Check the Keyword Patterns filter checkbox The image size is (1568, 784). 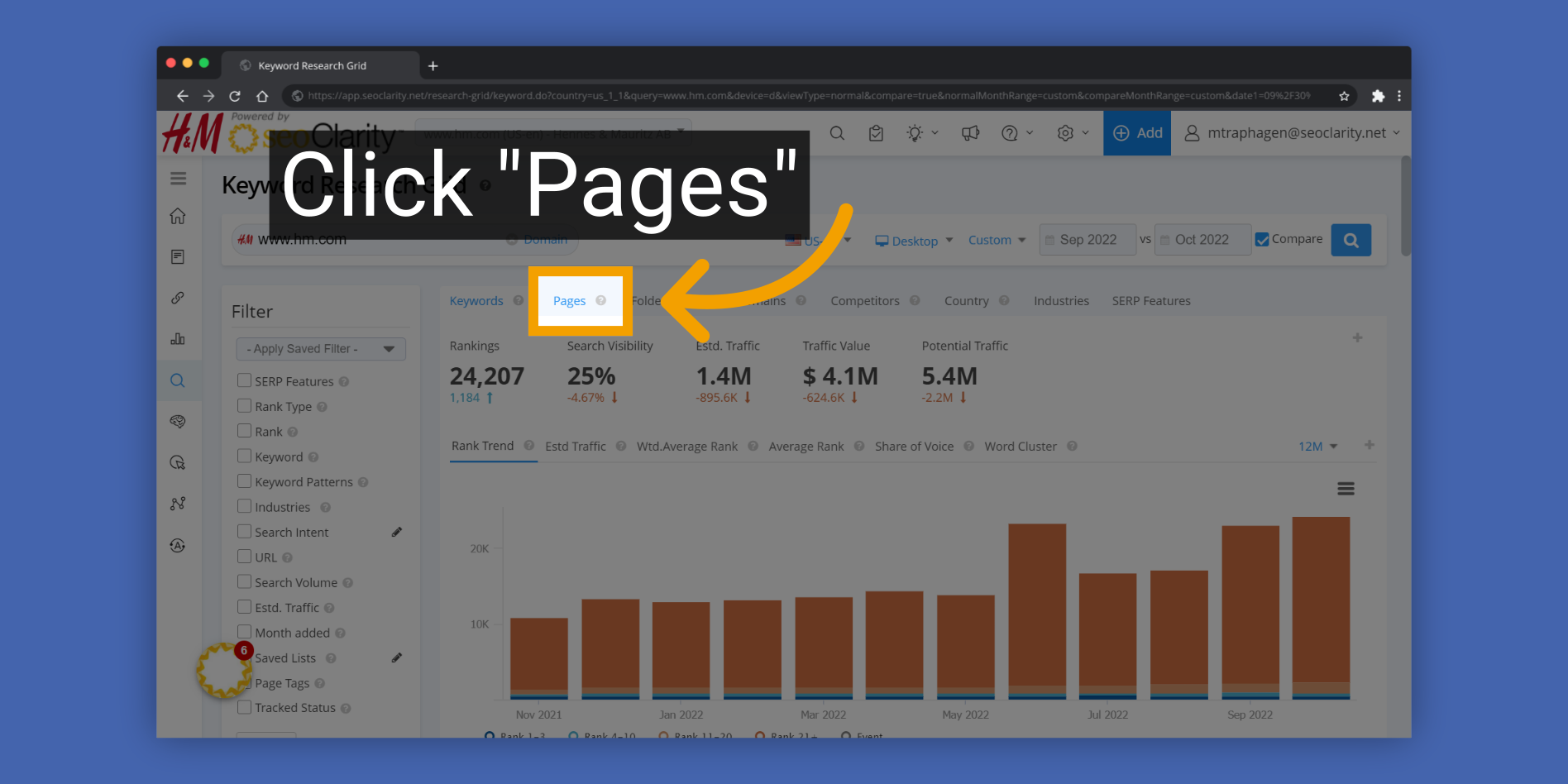tap(244, 481)
